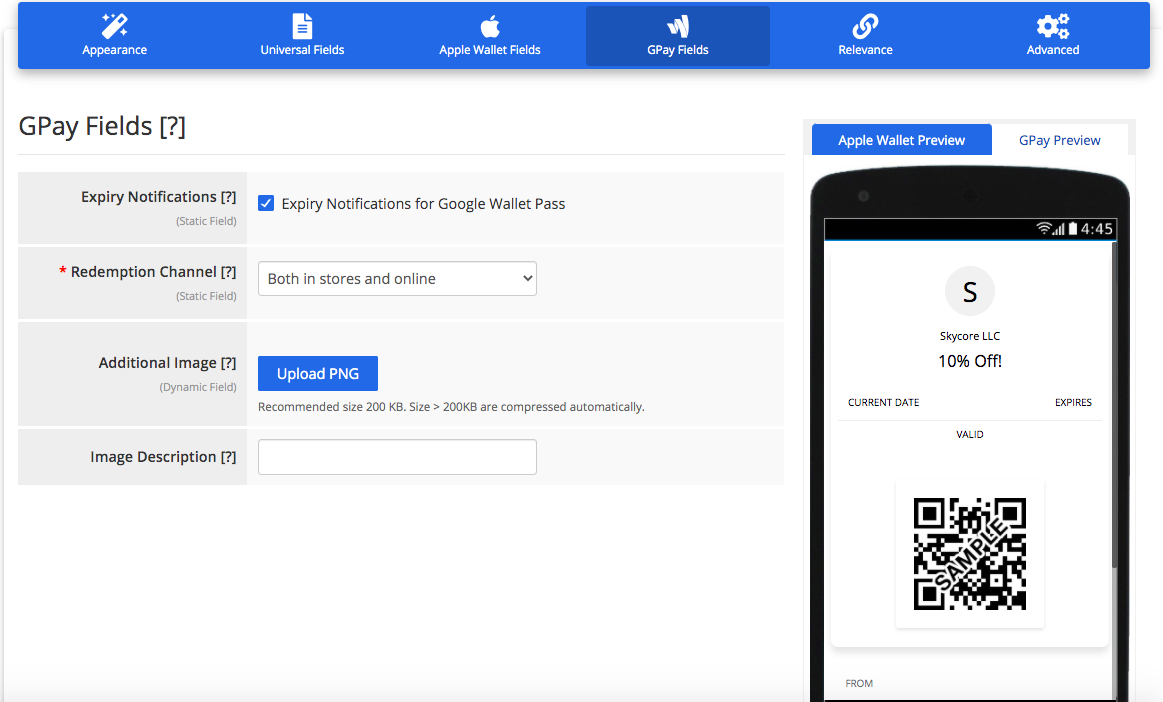
Task: Click the preview phone scrollbar
Action: [1113, 405]
